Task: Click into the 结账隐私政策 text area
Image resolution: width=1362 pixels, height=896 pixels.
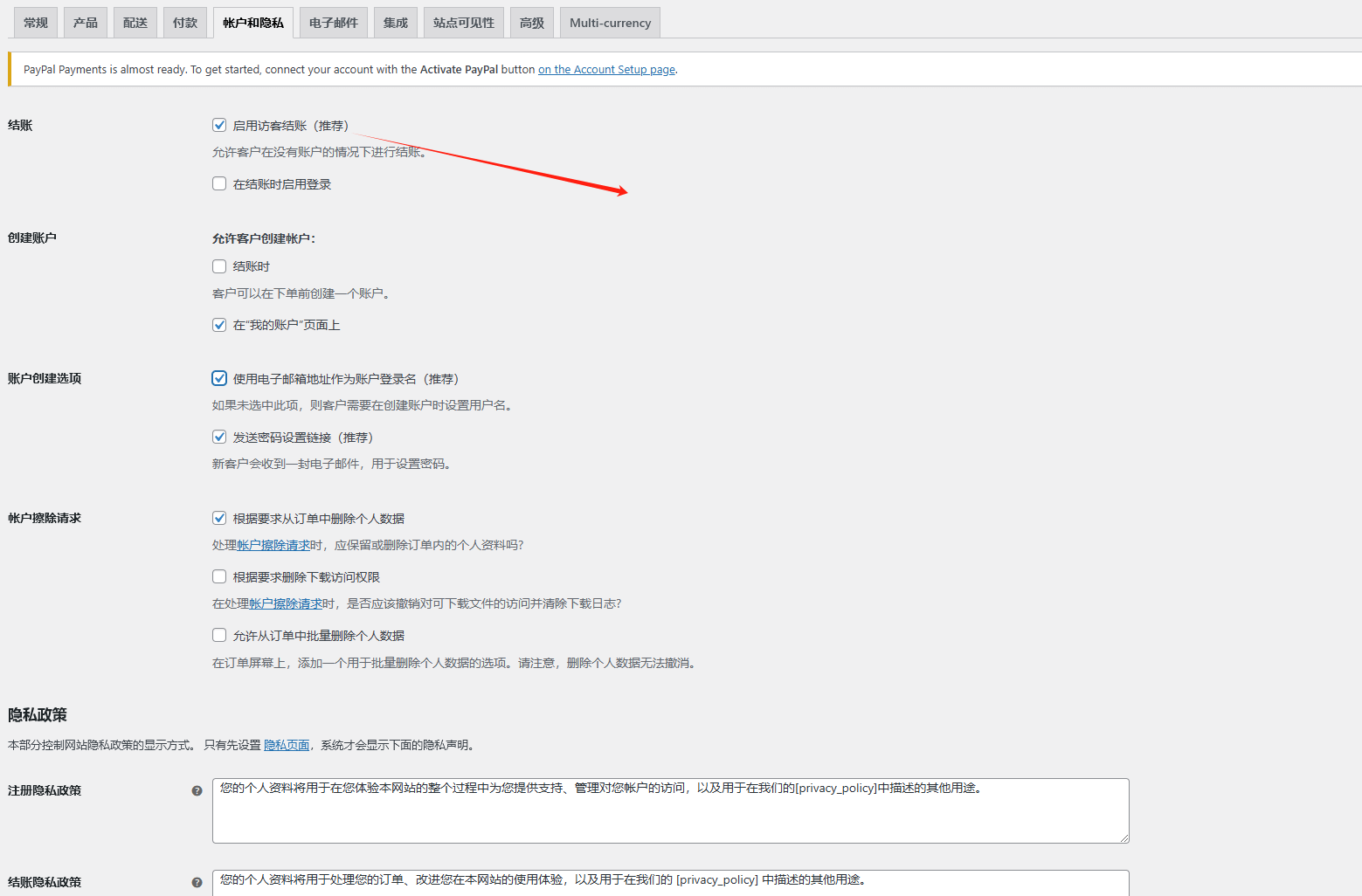Action: click(670, 883)
